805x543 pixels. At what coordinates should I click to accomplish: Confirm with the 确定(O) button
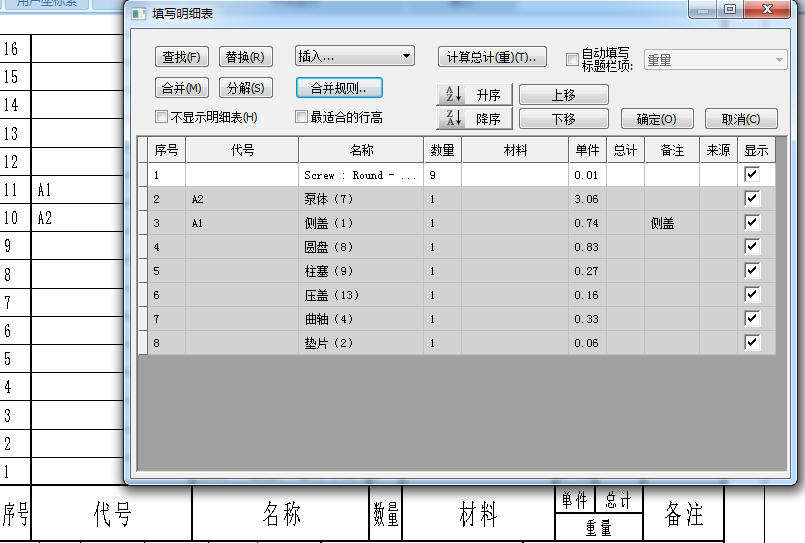coord(657,119)
